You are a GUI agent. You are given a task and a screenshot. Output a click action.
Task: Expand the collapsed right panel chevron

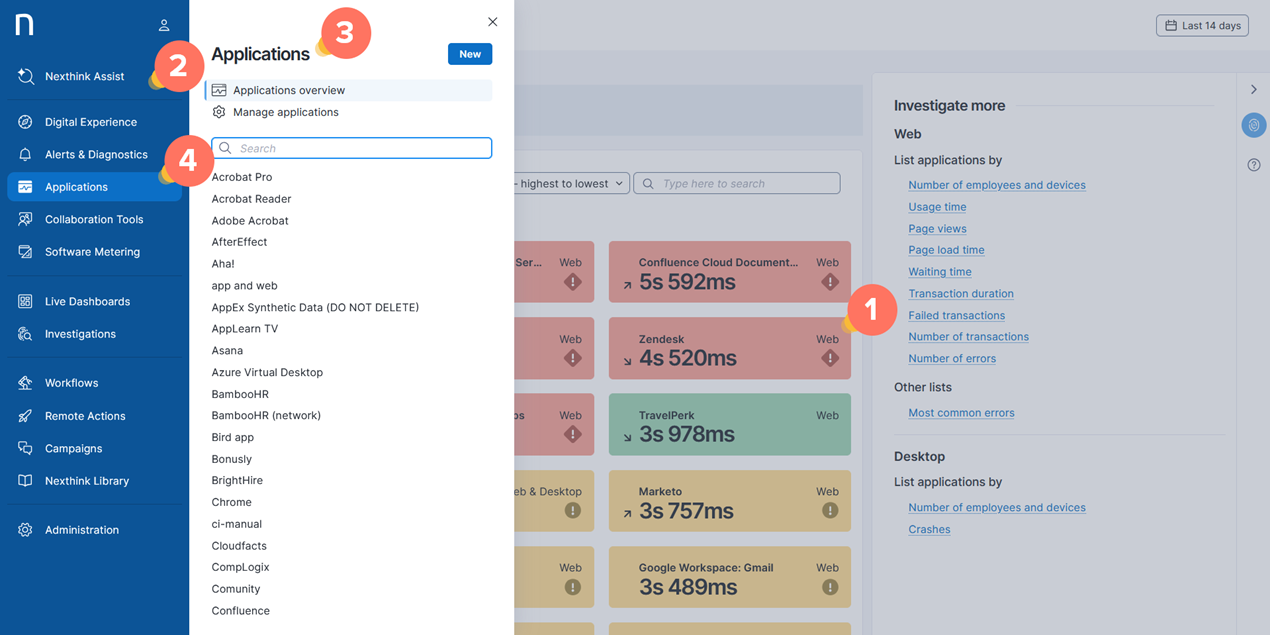click(x=1253, y=90)
